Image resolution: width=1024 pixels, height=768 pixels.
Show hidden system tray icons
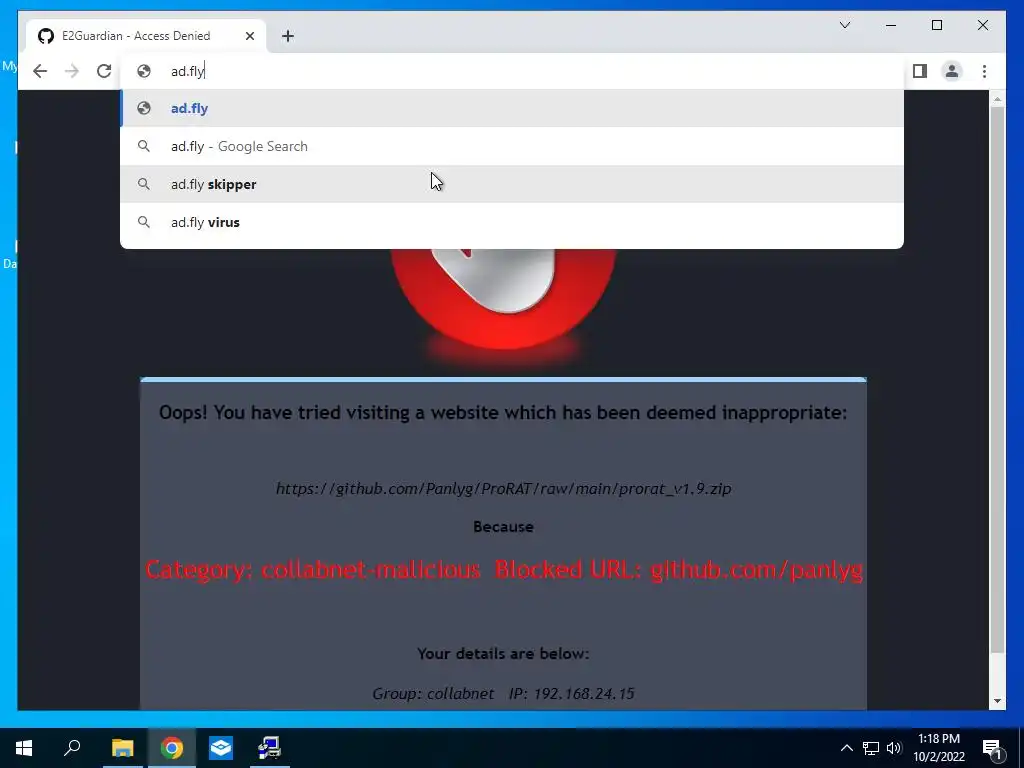click(x=846, y=748)
